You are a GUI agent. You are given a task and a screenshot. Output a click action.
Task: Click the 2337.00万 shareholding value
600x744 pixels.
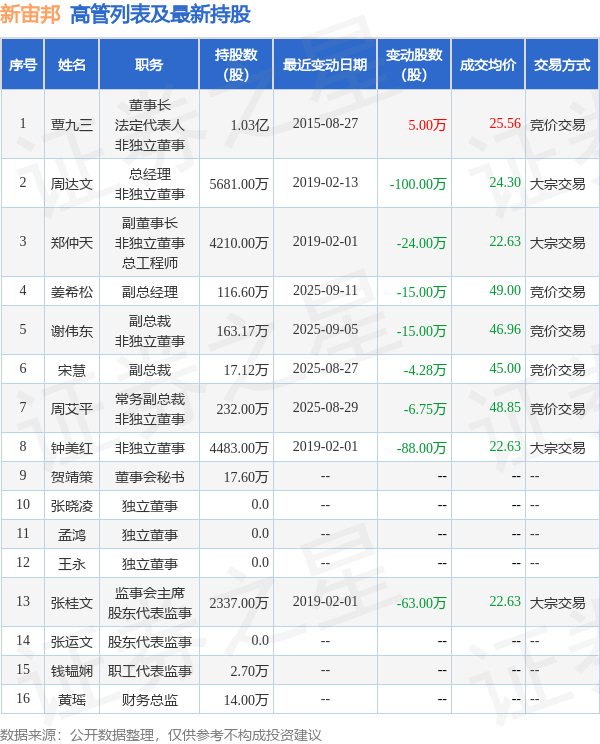[x=239, y=603]
